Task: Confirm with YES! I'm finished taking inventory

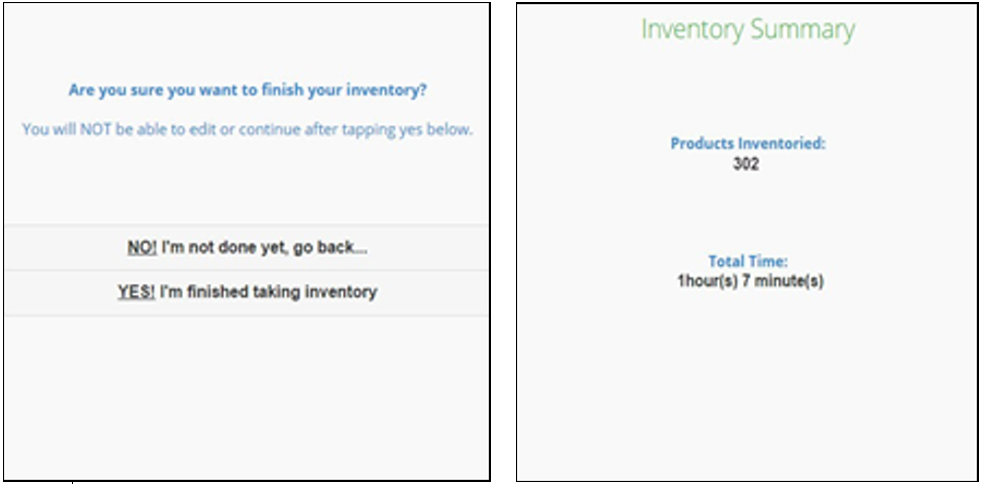Action: (247, 292)
